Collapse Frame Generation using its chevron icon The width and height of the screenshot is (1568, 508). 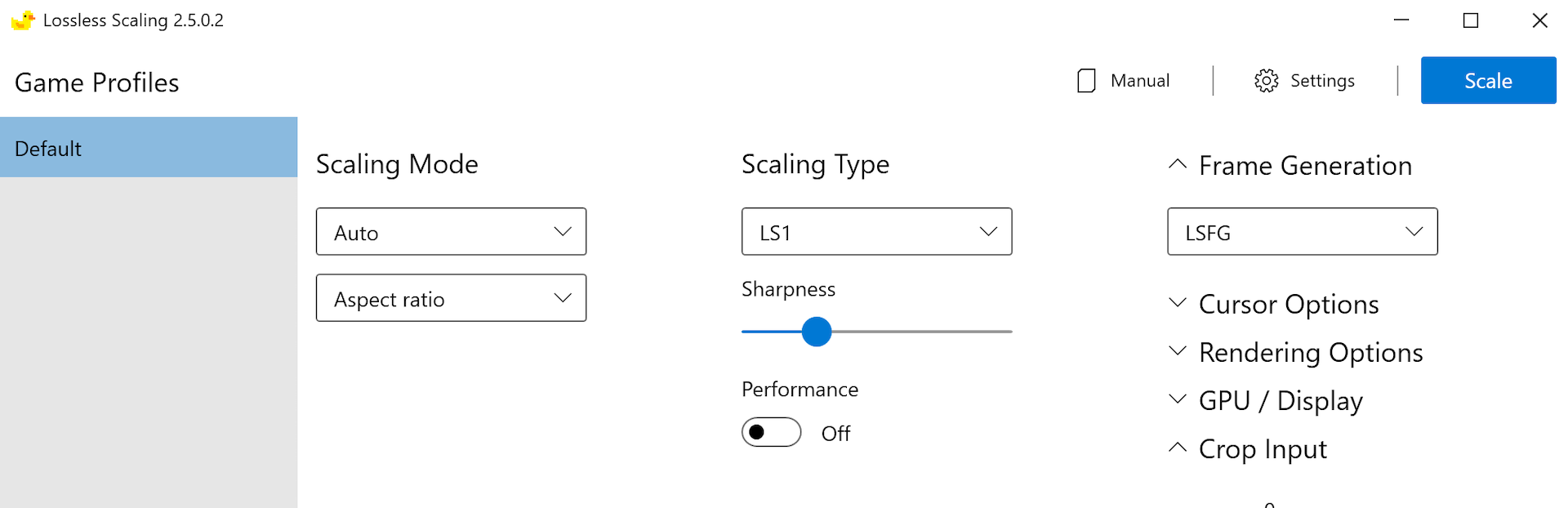point(1177,164)
